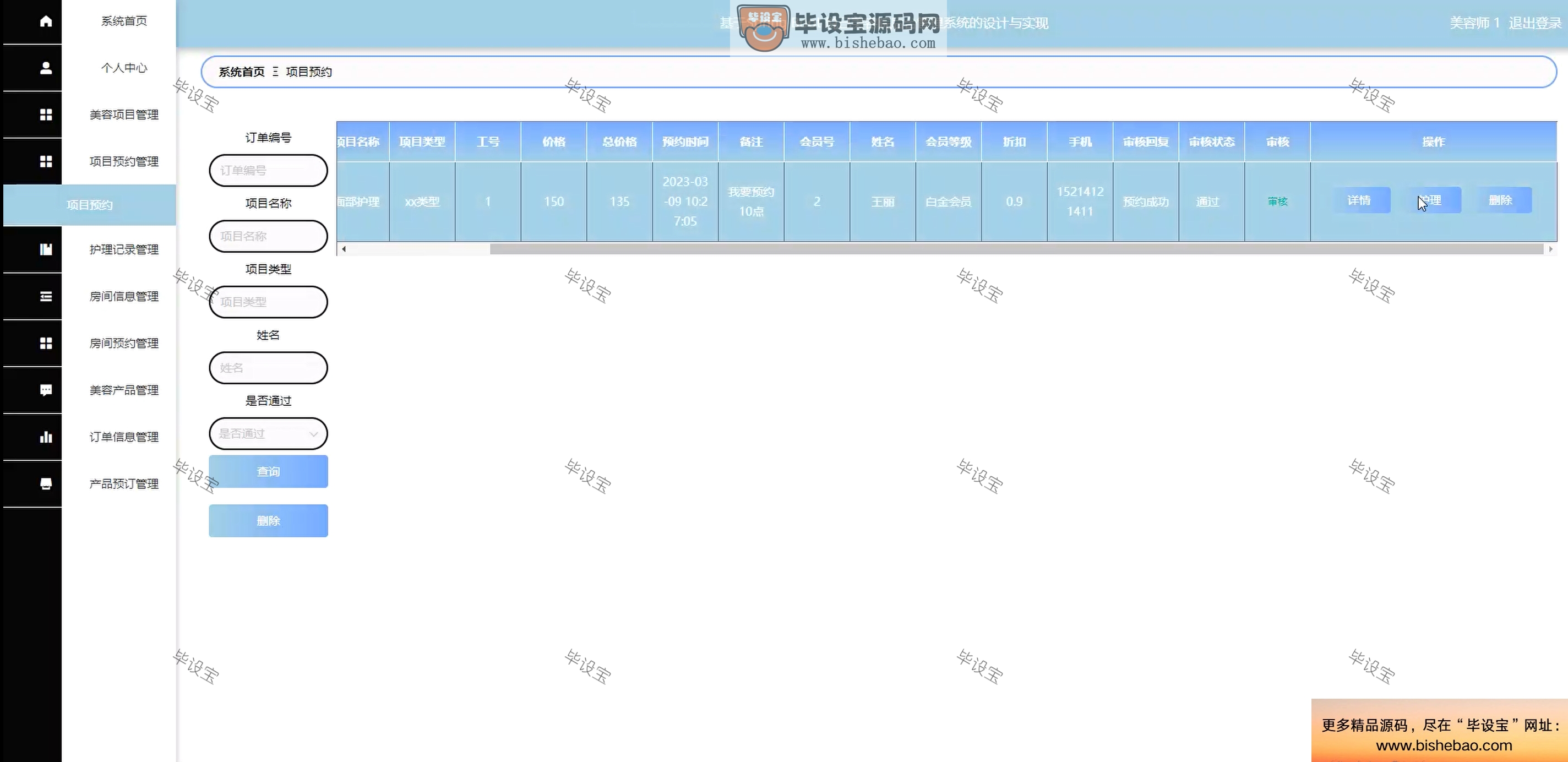The height and width of the screenshot is (762, 1568).
Task: Select the 项目预约 submenu item
Action: click(90, 205)
